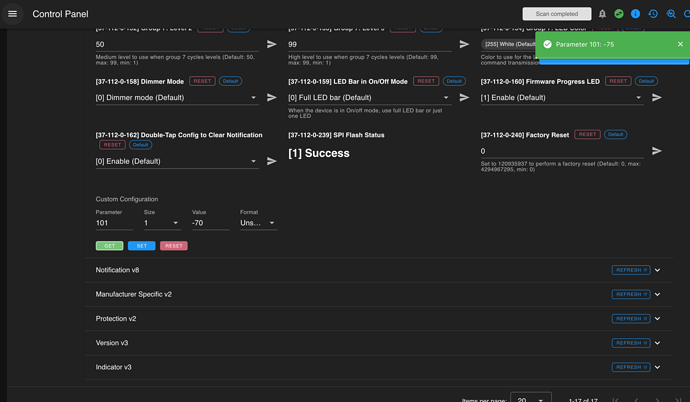The image size is (690, 402).
Task: Refresh the Protection v2 command class
Action: click(631, 319)
